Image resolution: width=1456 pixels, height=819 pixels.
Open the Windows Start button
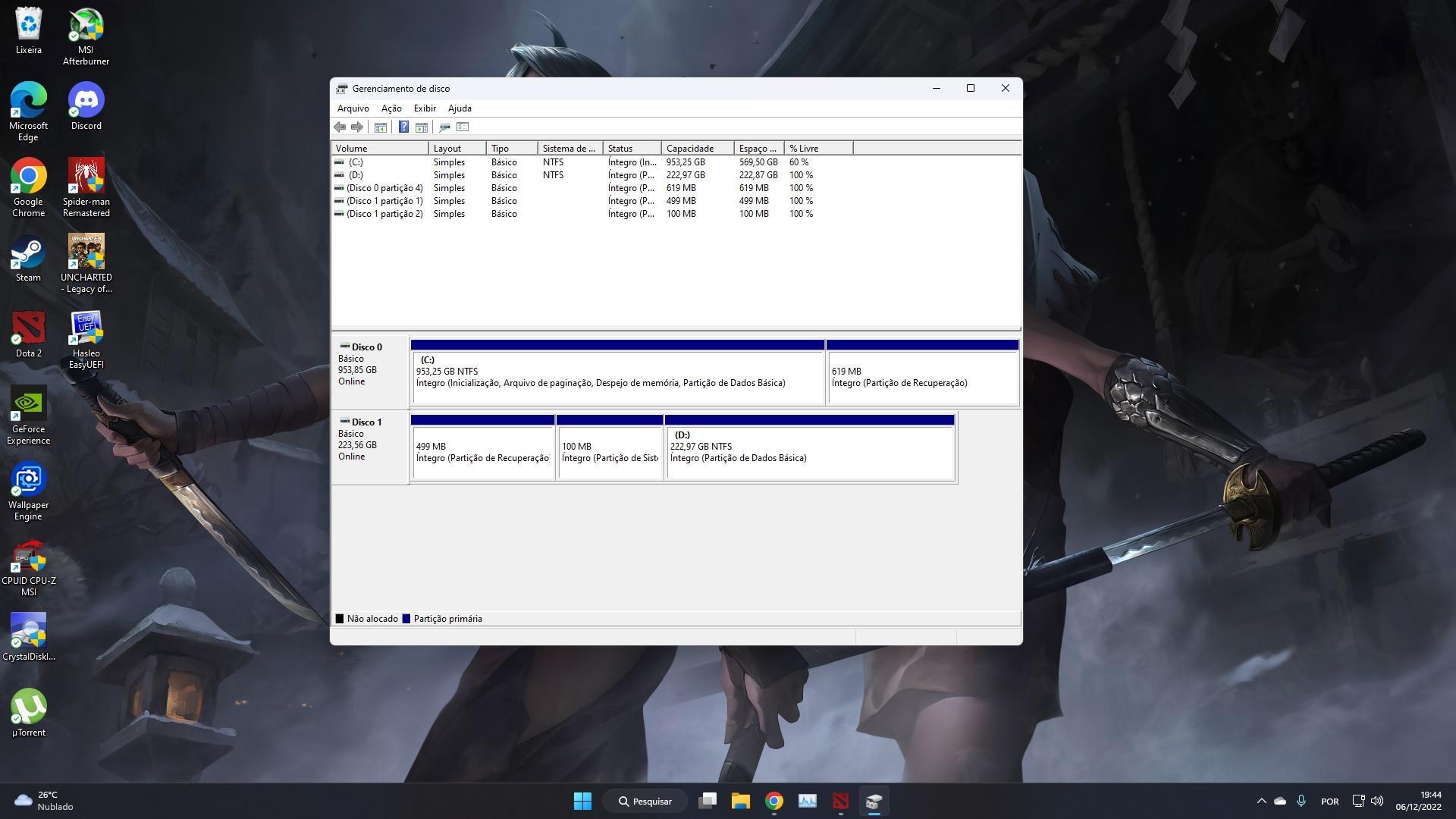582,801
